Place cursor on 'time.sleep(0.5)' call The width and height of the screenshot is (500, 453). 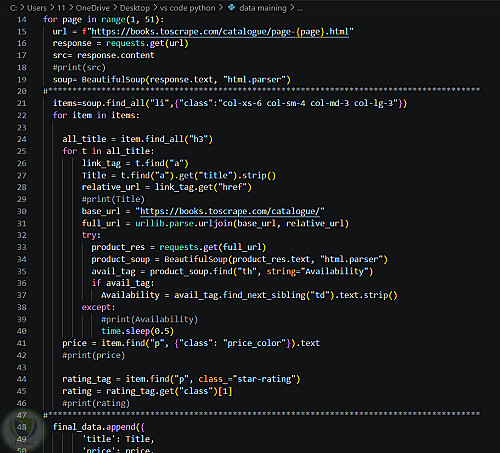pyautogui.click(x=137, y=331)
